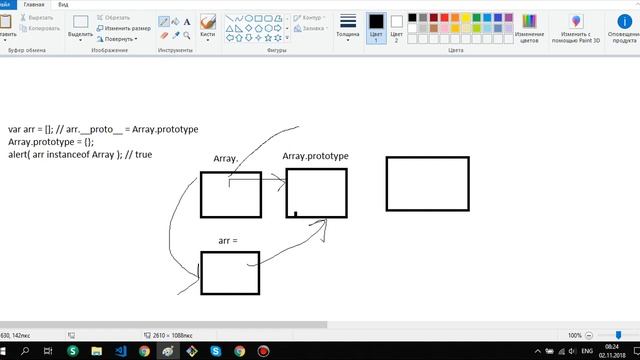Screen dimensions: 640x360
Task: Click Изменить с помощью Paint 3D
Action: coord(576,28)
